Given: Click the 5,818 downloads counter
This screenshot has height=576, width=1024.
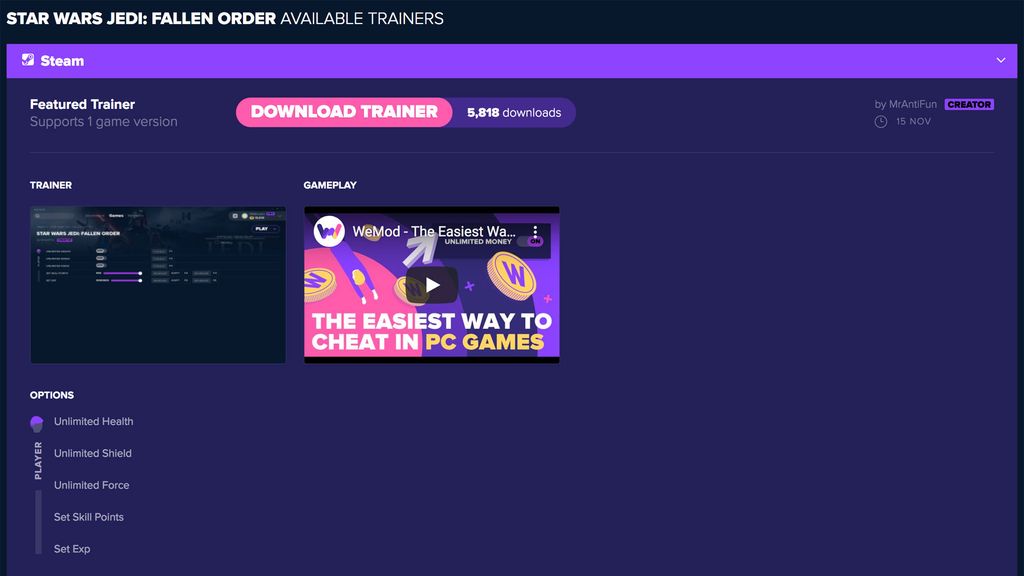Looking at the screenshot, I should tap(514, 112).
